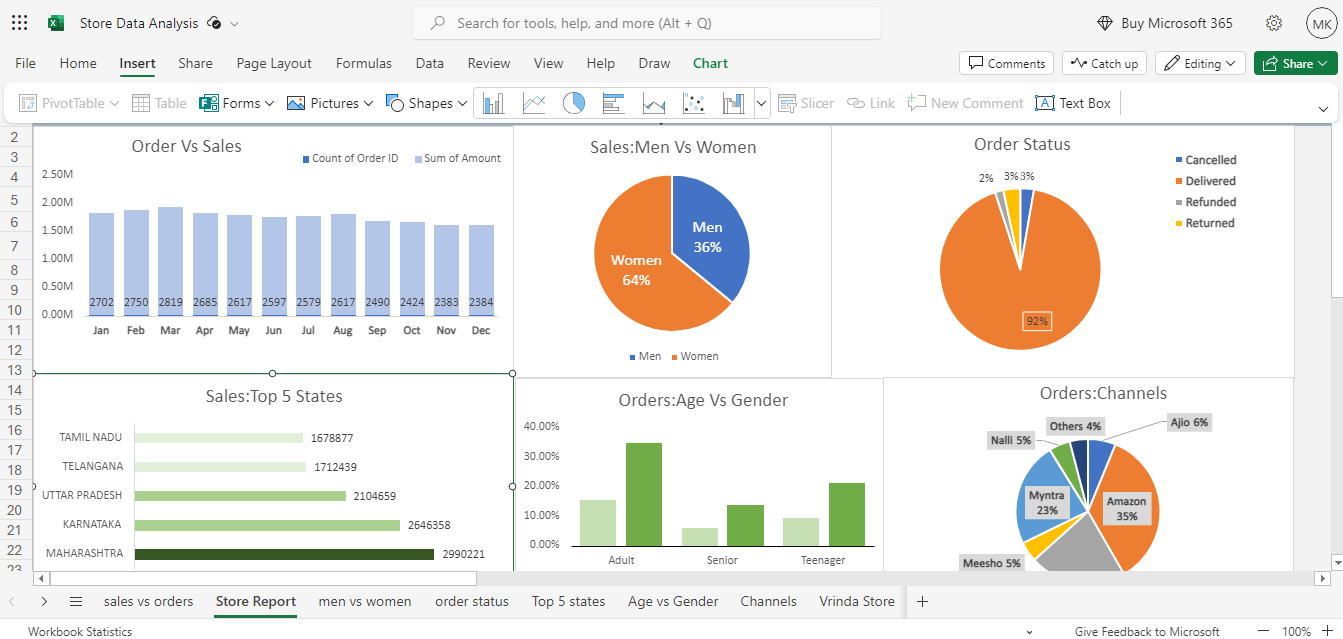Insert a scatter chart from the ribbon
Screen dimensions: 1343x639
694,103
